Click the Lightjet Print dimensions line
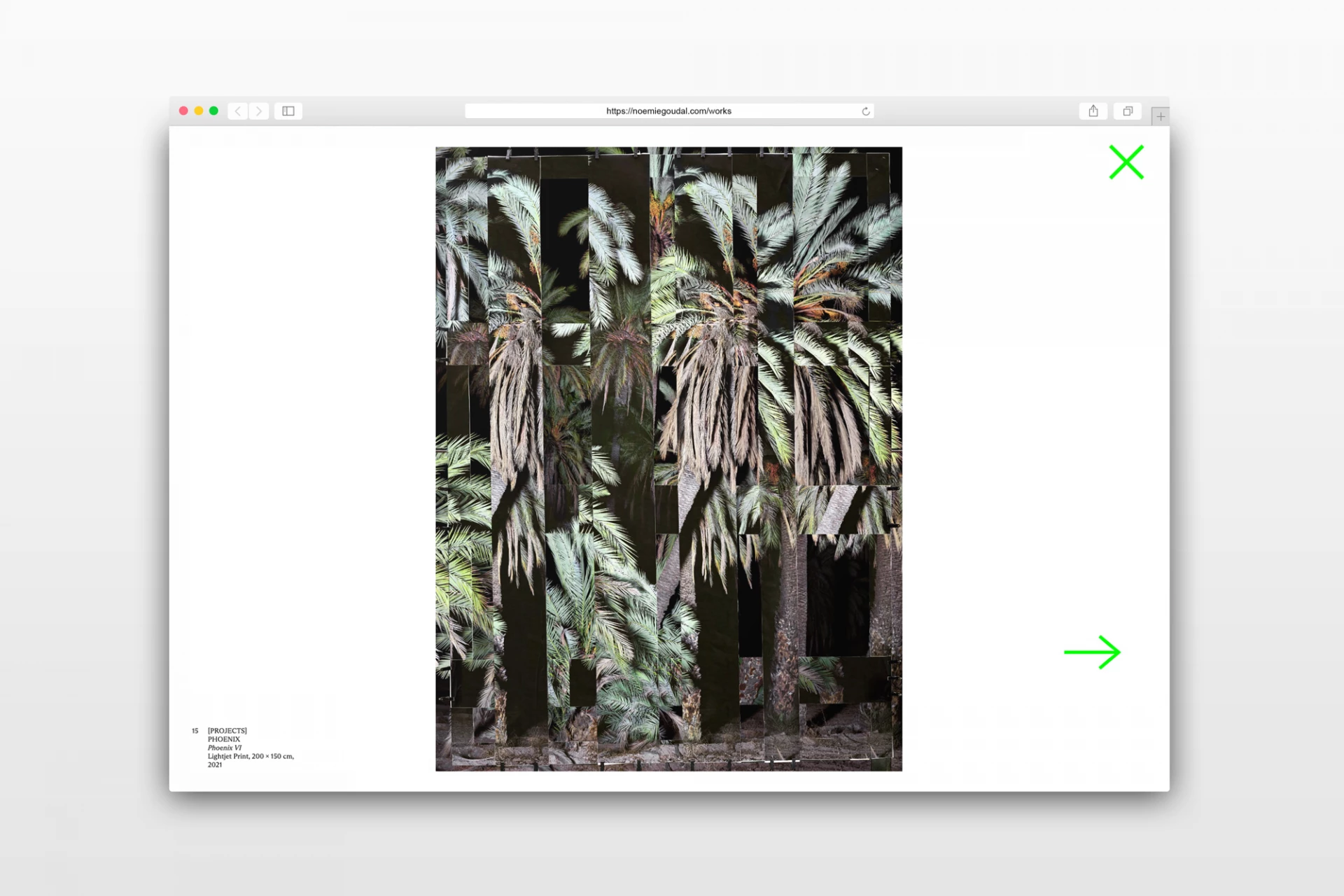Image resolution: width=1344 pixels, height=896 pixels. (x=251, y=756)
